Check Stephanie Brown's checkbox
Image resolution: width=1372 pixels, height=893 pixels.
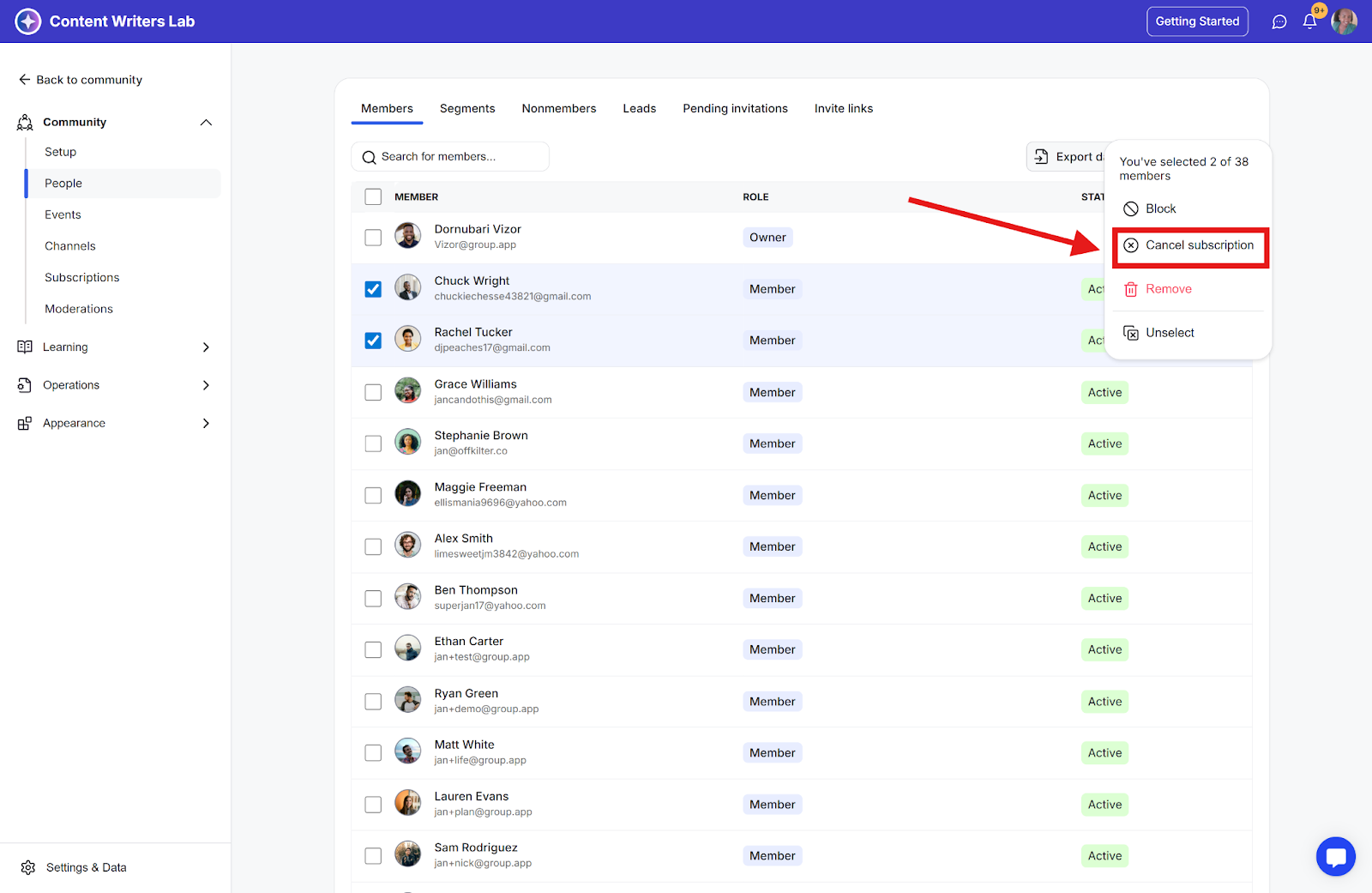click(x=373, y=443)
